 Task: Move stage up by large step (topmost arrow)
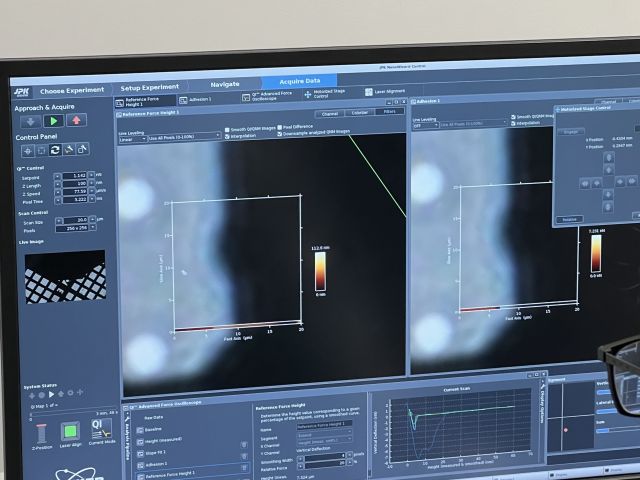pyautogui.click(x=609, y=157)
